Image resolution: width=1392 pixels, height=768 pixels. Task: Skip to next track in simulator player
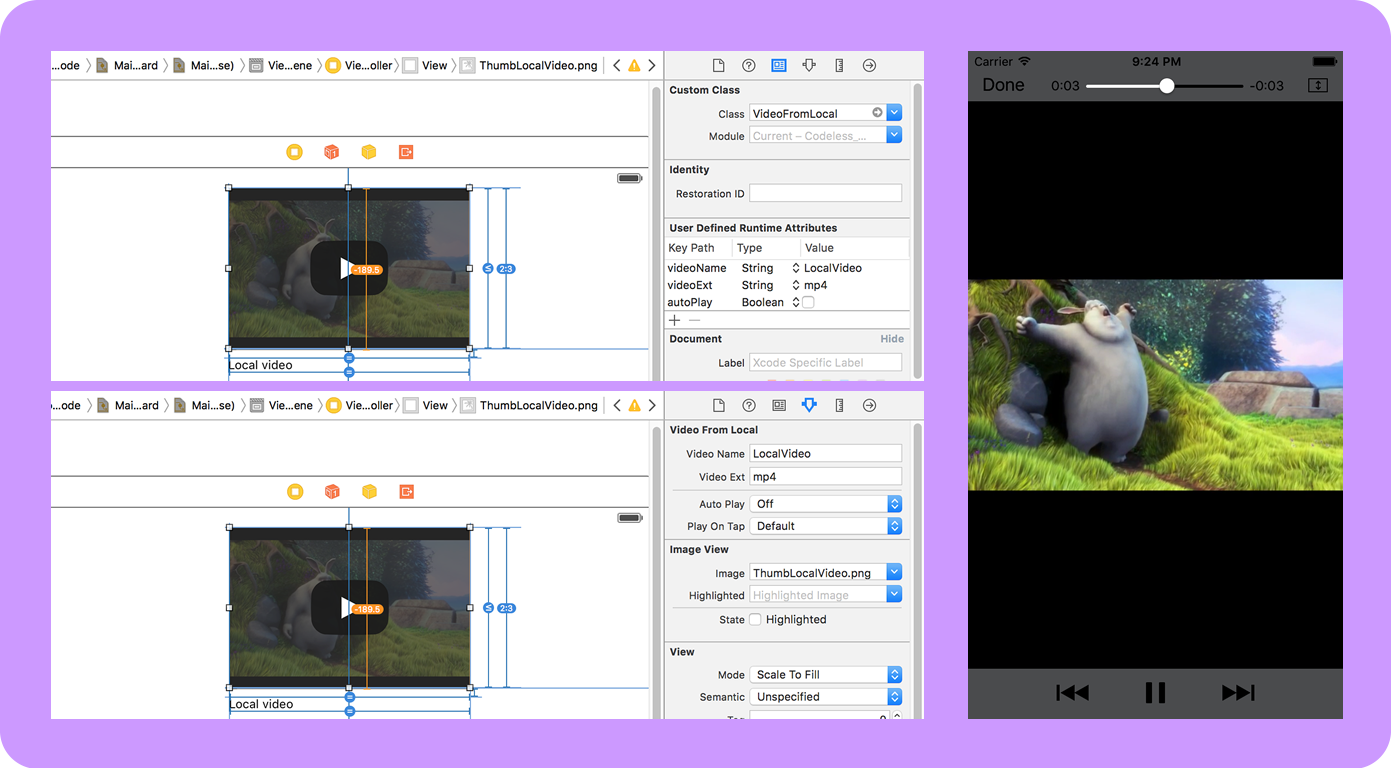pyautogui.click(x=1238, y=692)
